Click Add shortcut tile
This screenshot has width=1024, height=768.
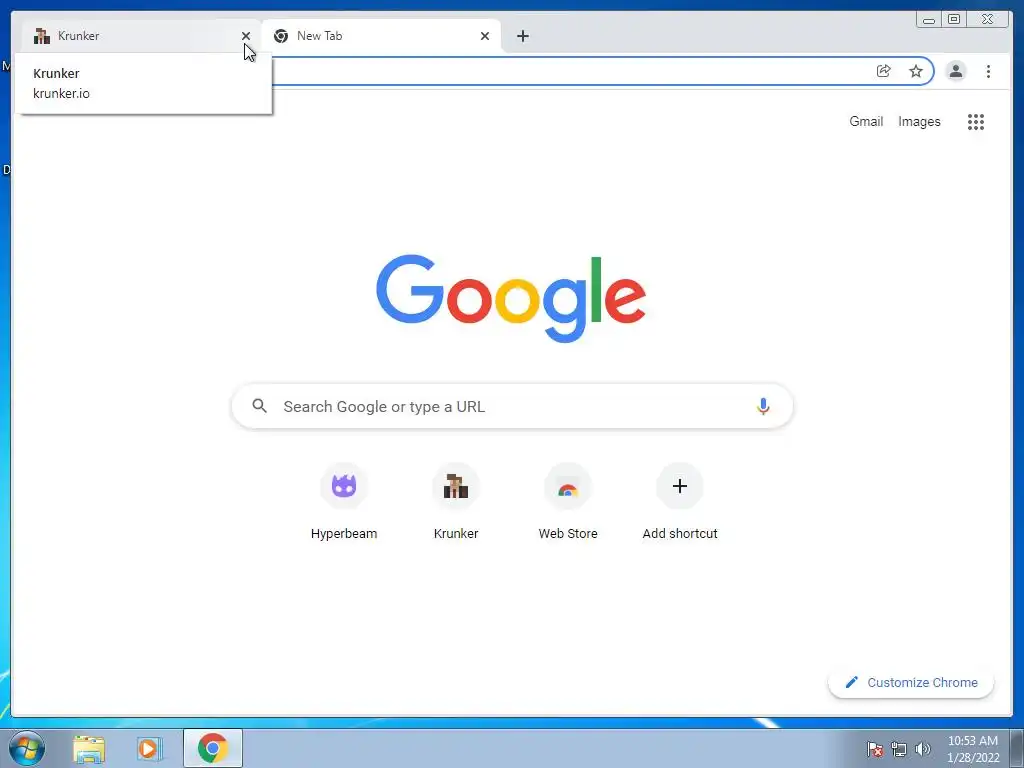coord(680,502)
